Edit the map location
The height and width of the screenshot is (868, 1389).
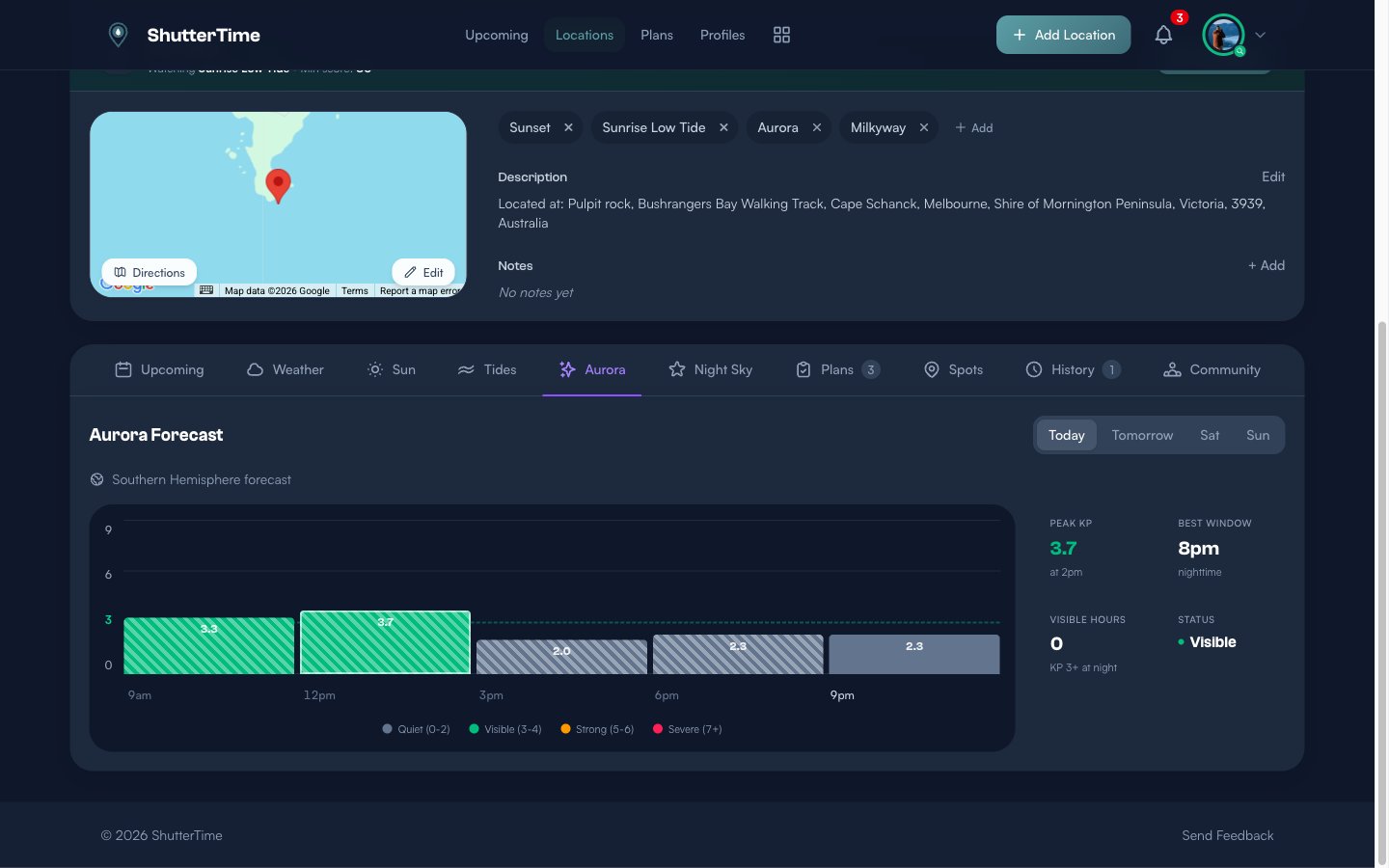423,273
